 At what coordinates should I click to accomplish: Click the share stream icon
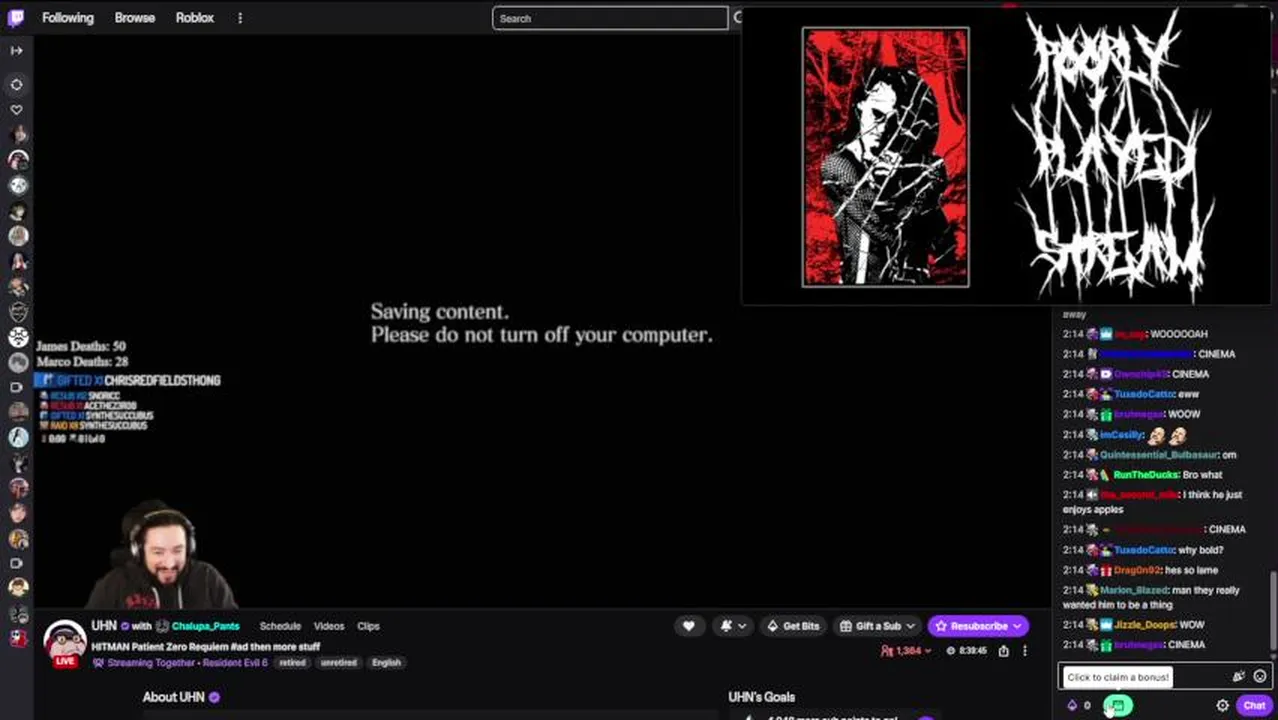1003,651
